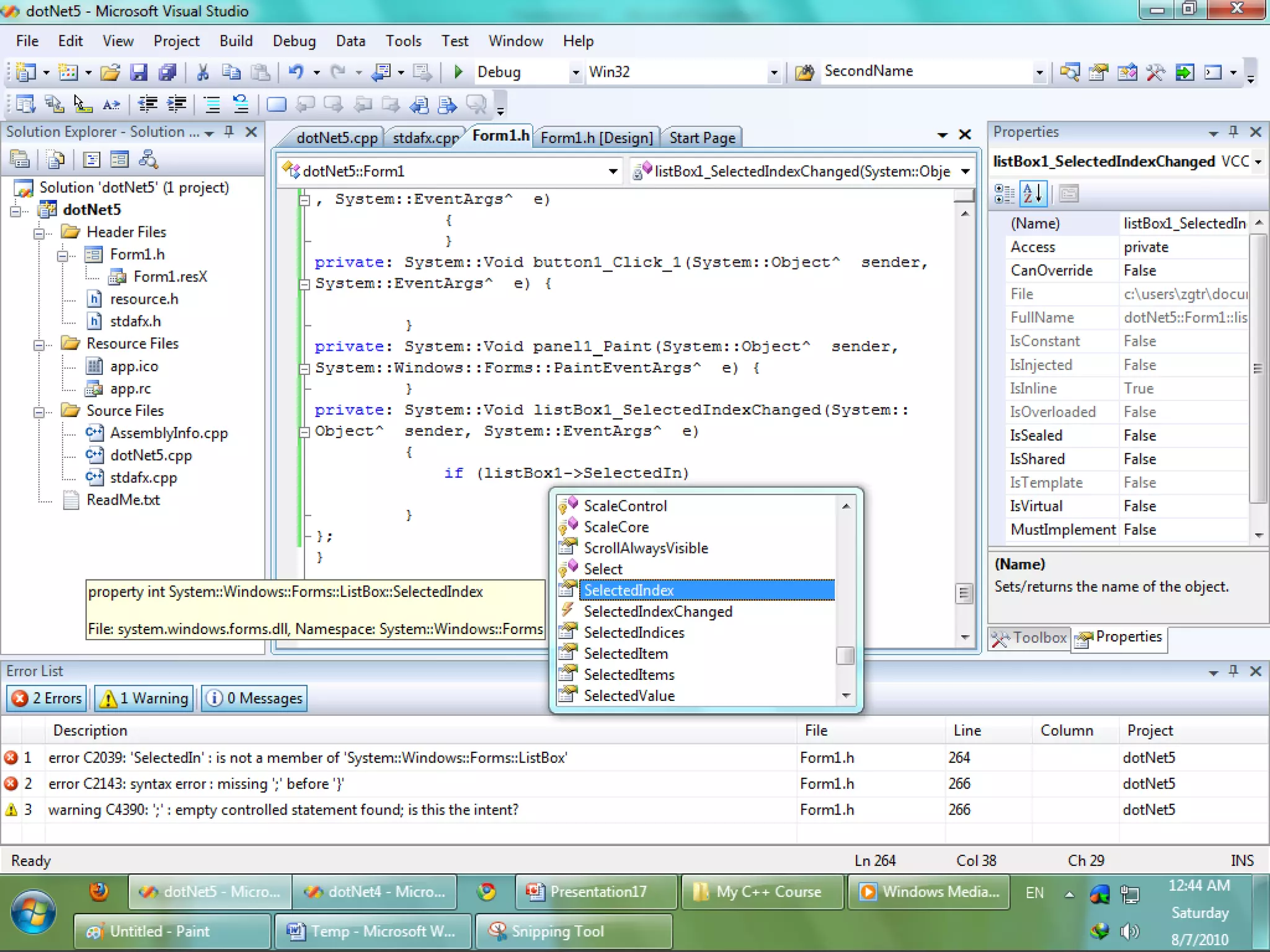
Task: Click the Firefox icon in taskbar
Action: (99, 891)
